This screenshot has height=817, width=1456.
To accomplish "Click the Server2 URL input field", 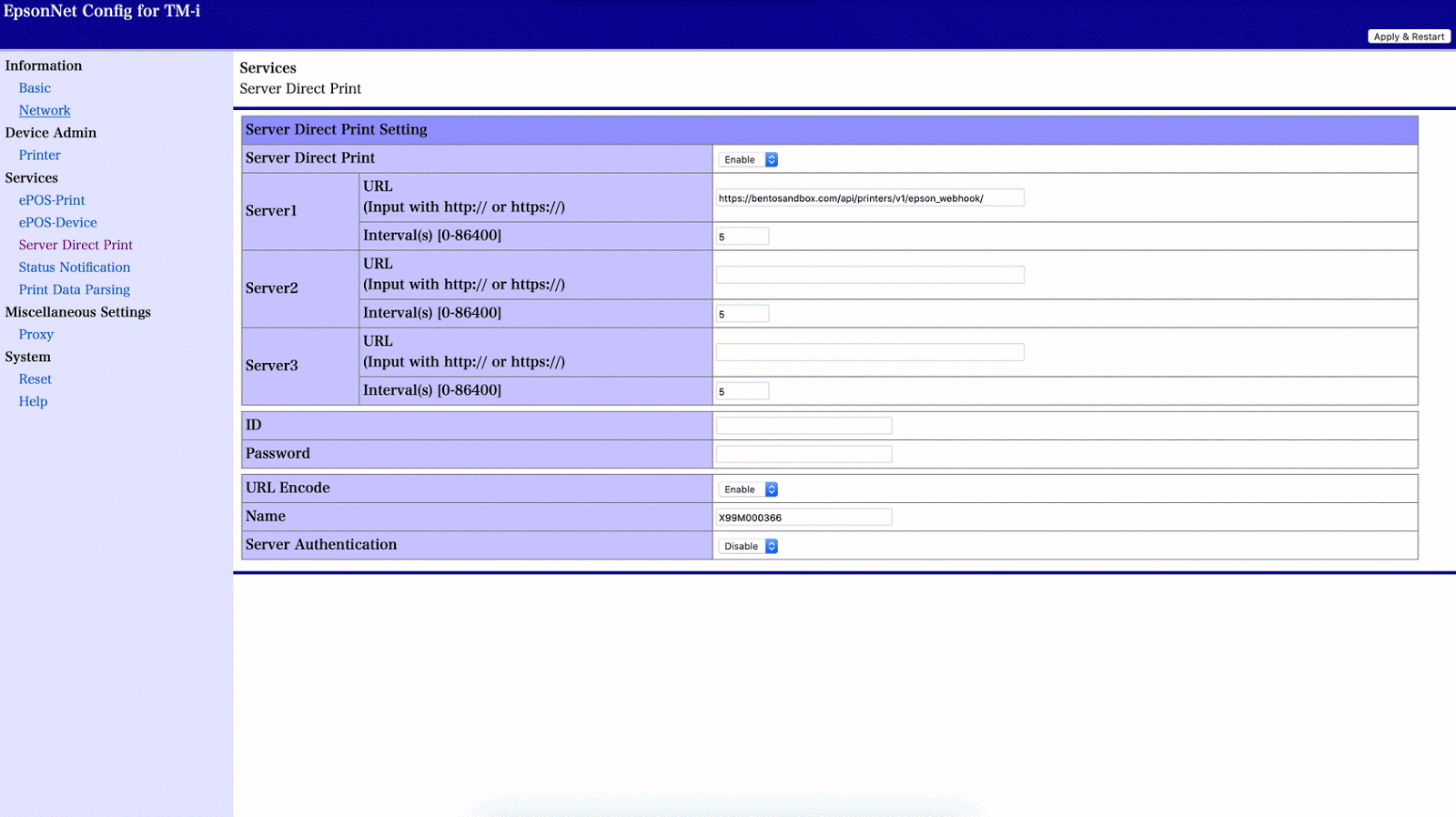I will (870, 275).
